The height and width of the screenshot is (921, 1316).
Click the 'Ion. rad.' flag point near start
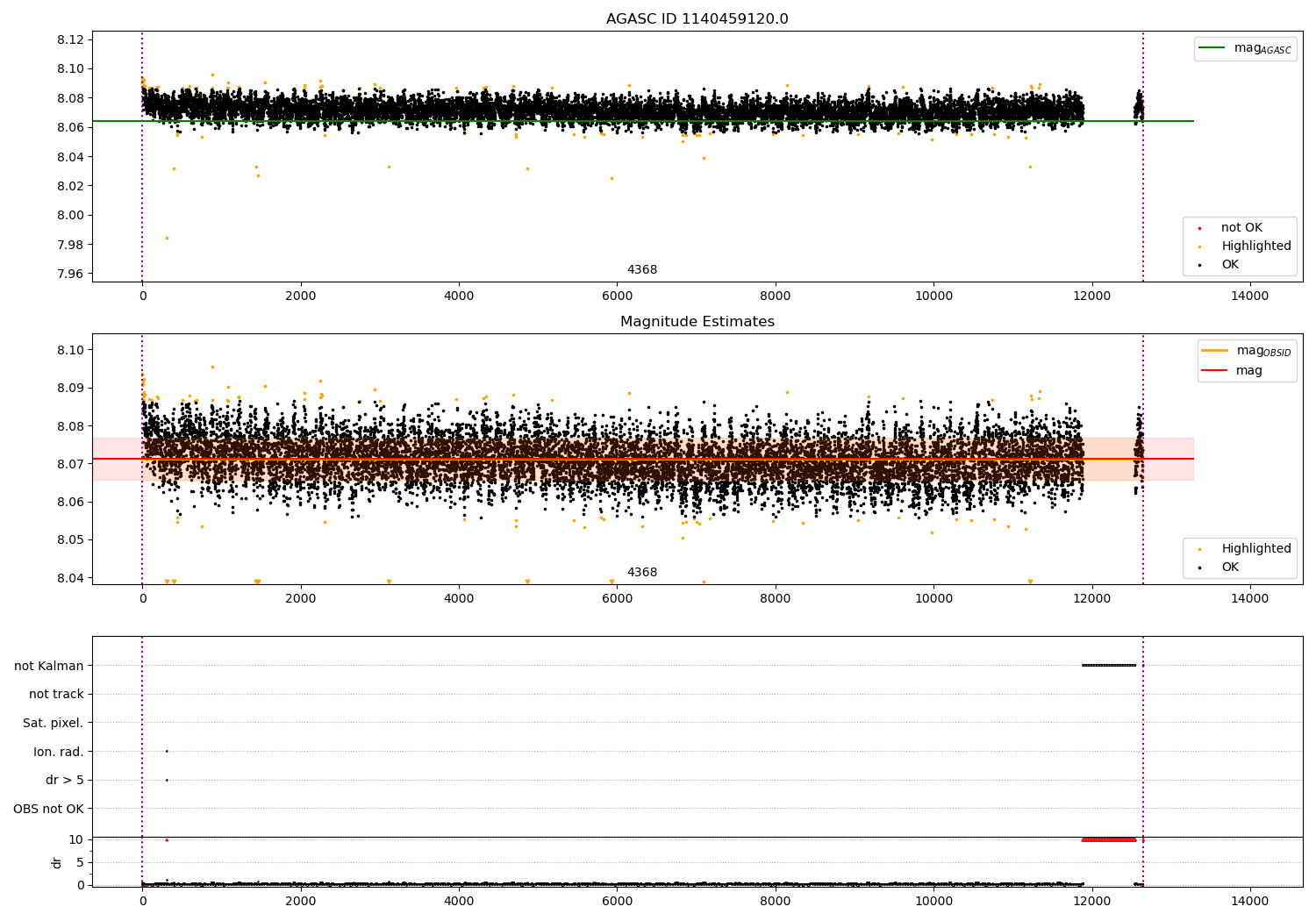[x=167, y=751]
